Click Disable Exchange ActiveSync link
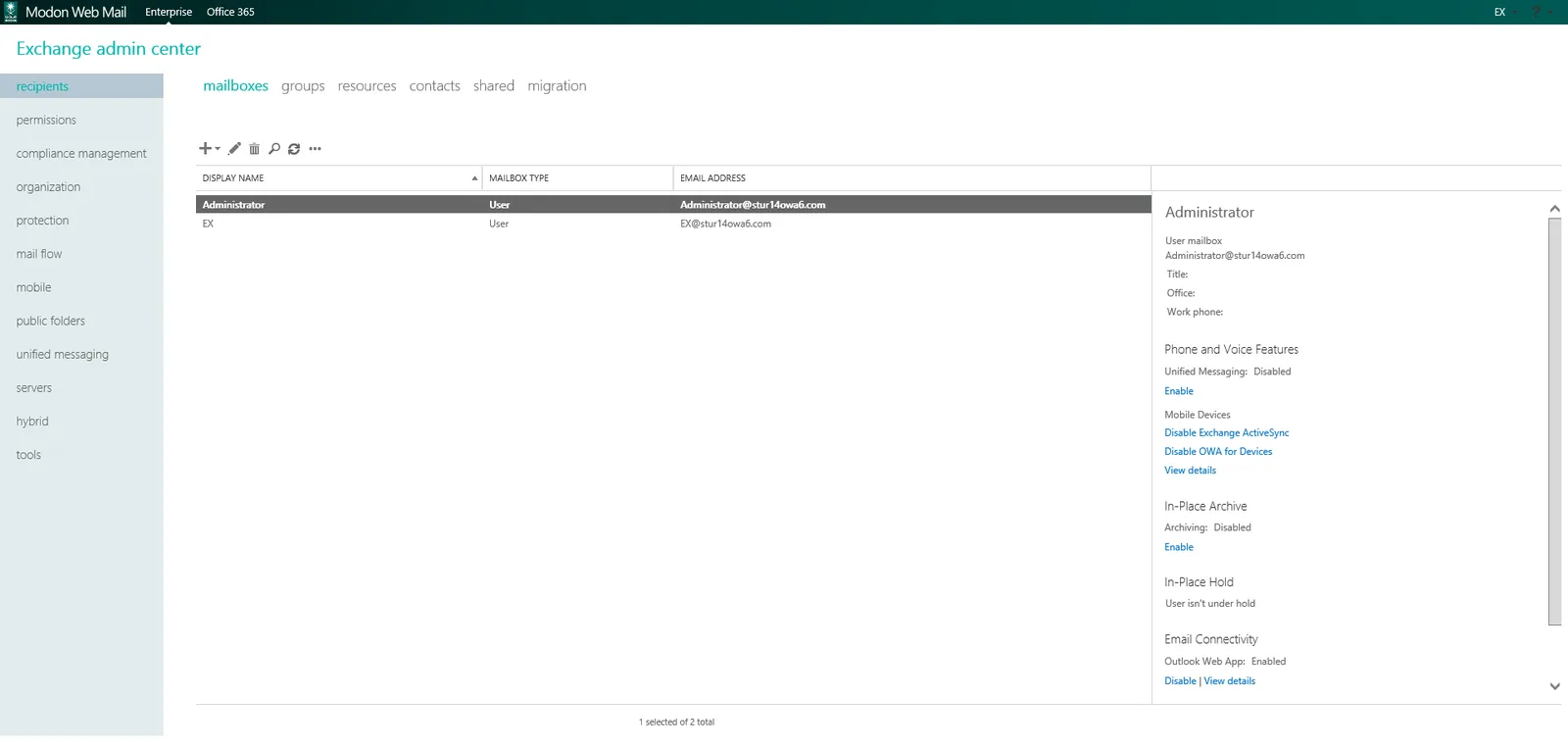Image resolution: width=1568 pixels, height=748 pixels. pyautogui.click(x=1226, y=432)
